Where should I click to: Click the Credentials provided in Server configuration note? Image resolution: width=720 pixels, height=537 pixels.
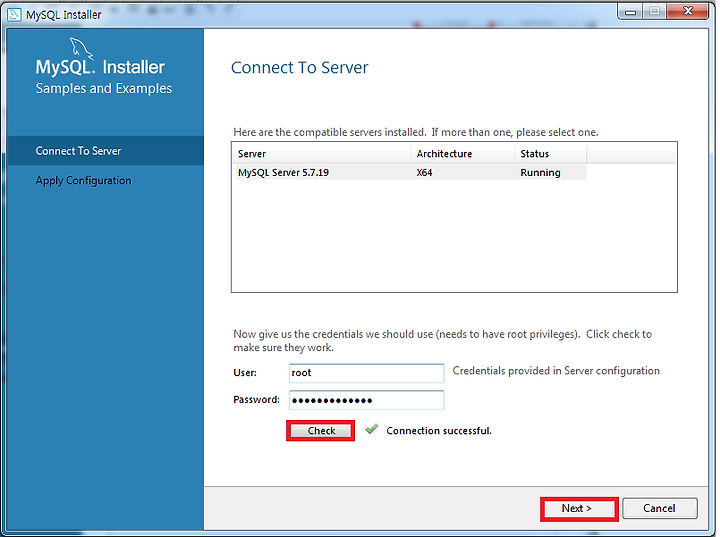pyautogui.click(x=556, y=371)
